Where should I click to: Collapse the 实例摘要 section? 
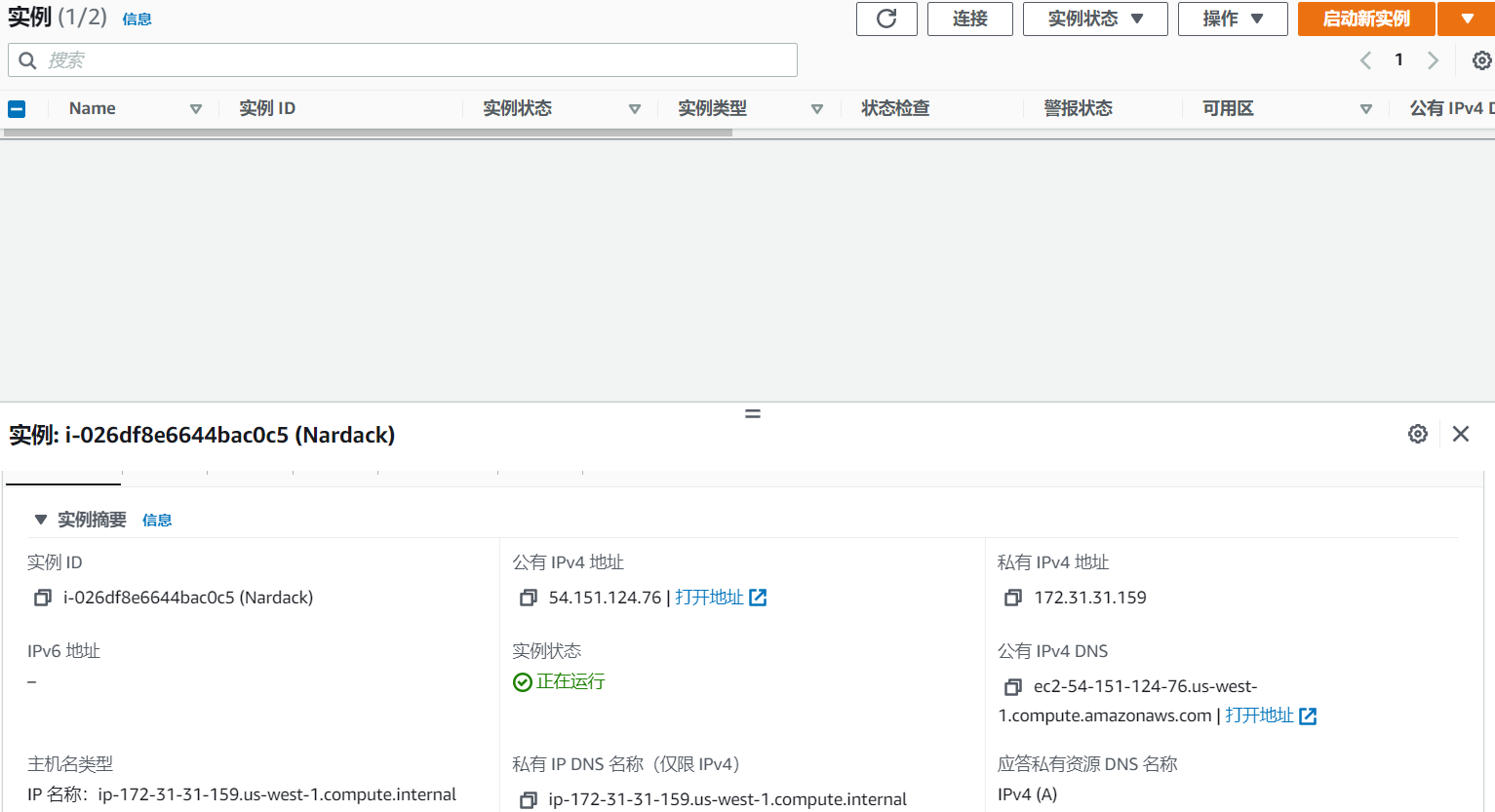[x=41, y=520]
